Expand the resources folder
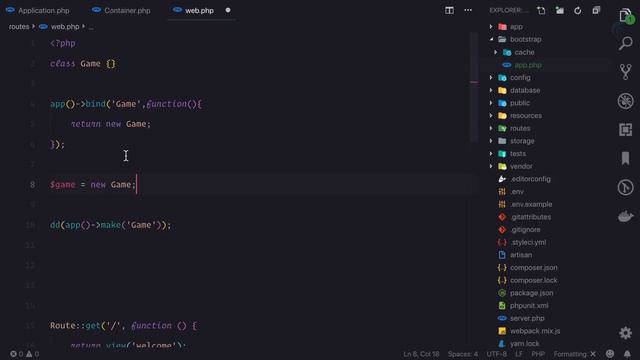 tap(526, 116)
